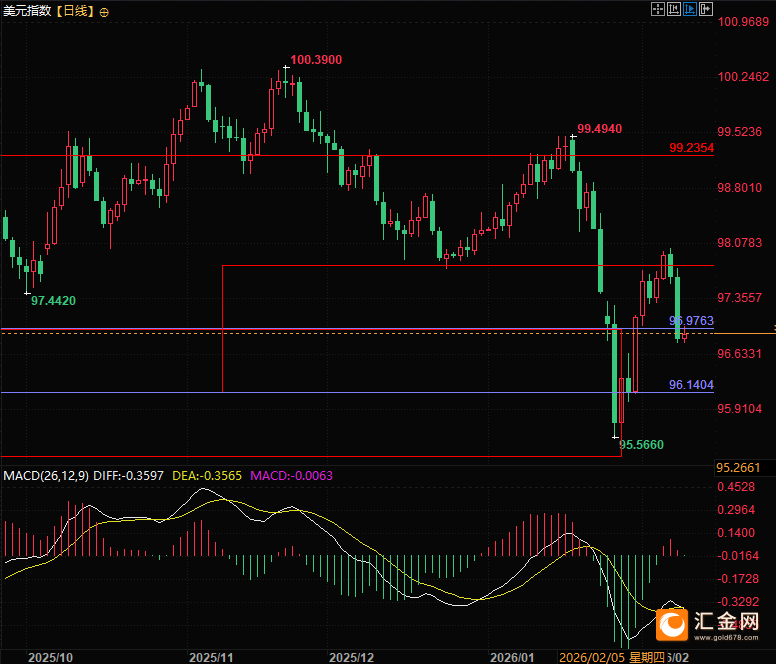The height and width of the screenshot is (664, 776).
Task: Click -0.3292 on the MACD axis
Action: tap(738, 602)
